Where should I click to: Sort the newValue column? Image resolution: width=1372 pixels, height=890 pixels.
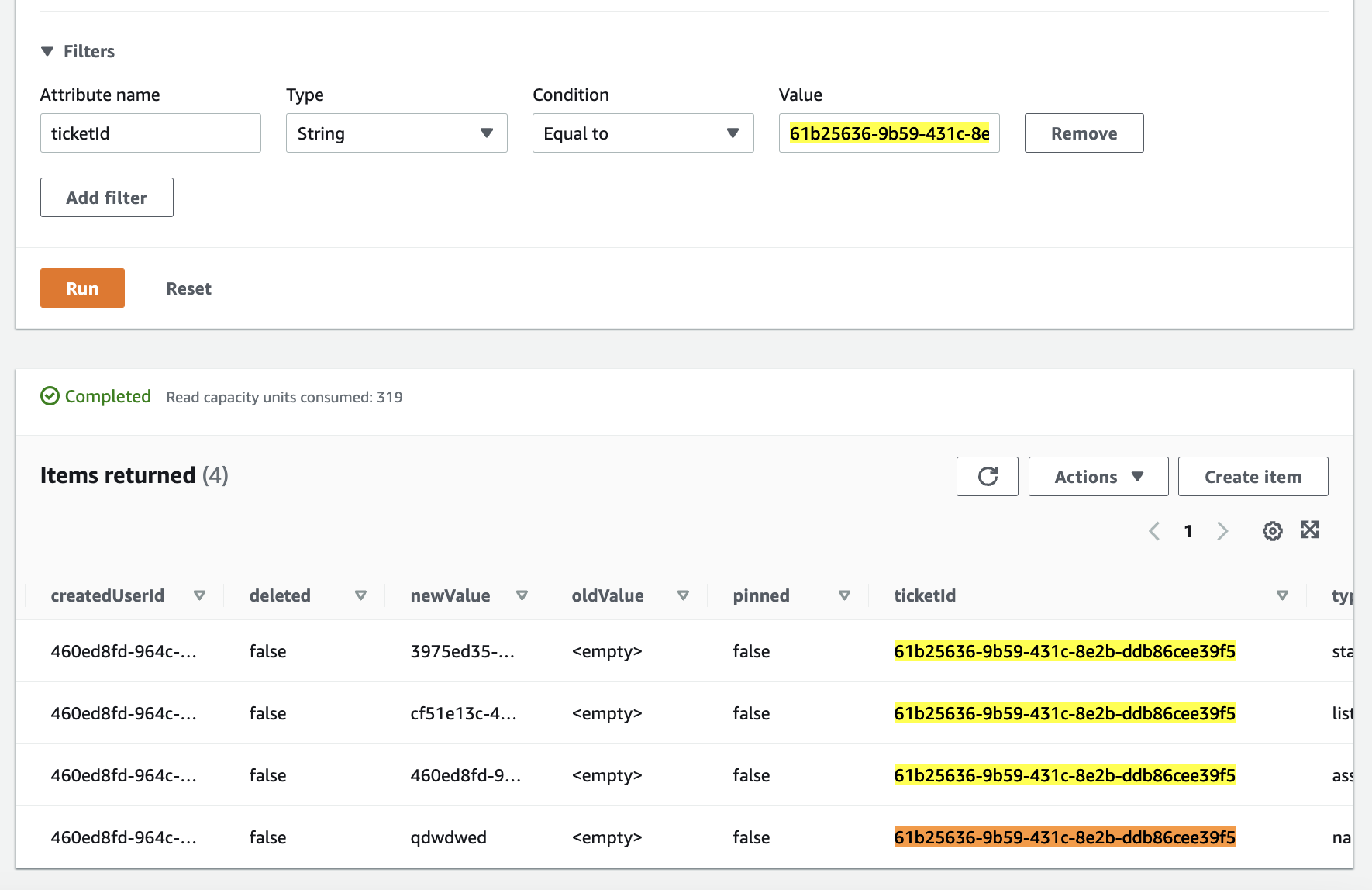[x=523, y=595]
